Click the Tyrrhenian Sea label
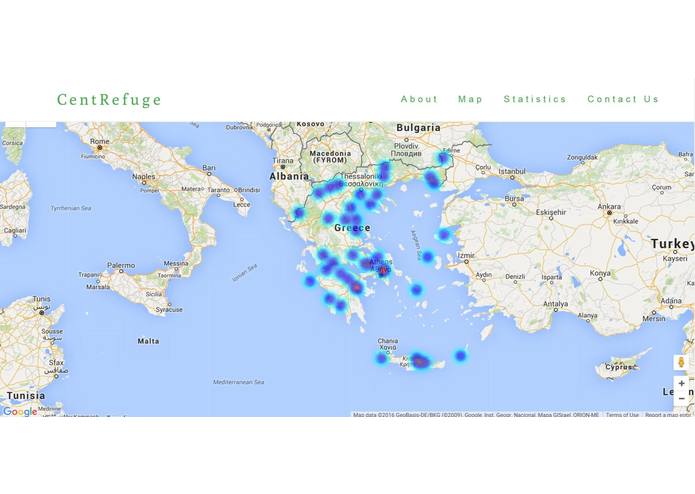This screenshot has height=494, width=695. point(71,208)
